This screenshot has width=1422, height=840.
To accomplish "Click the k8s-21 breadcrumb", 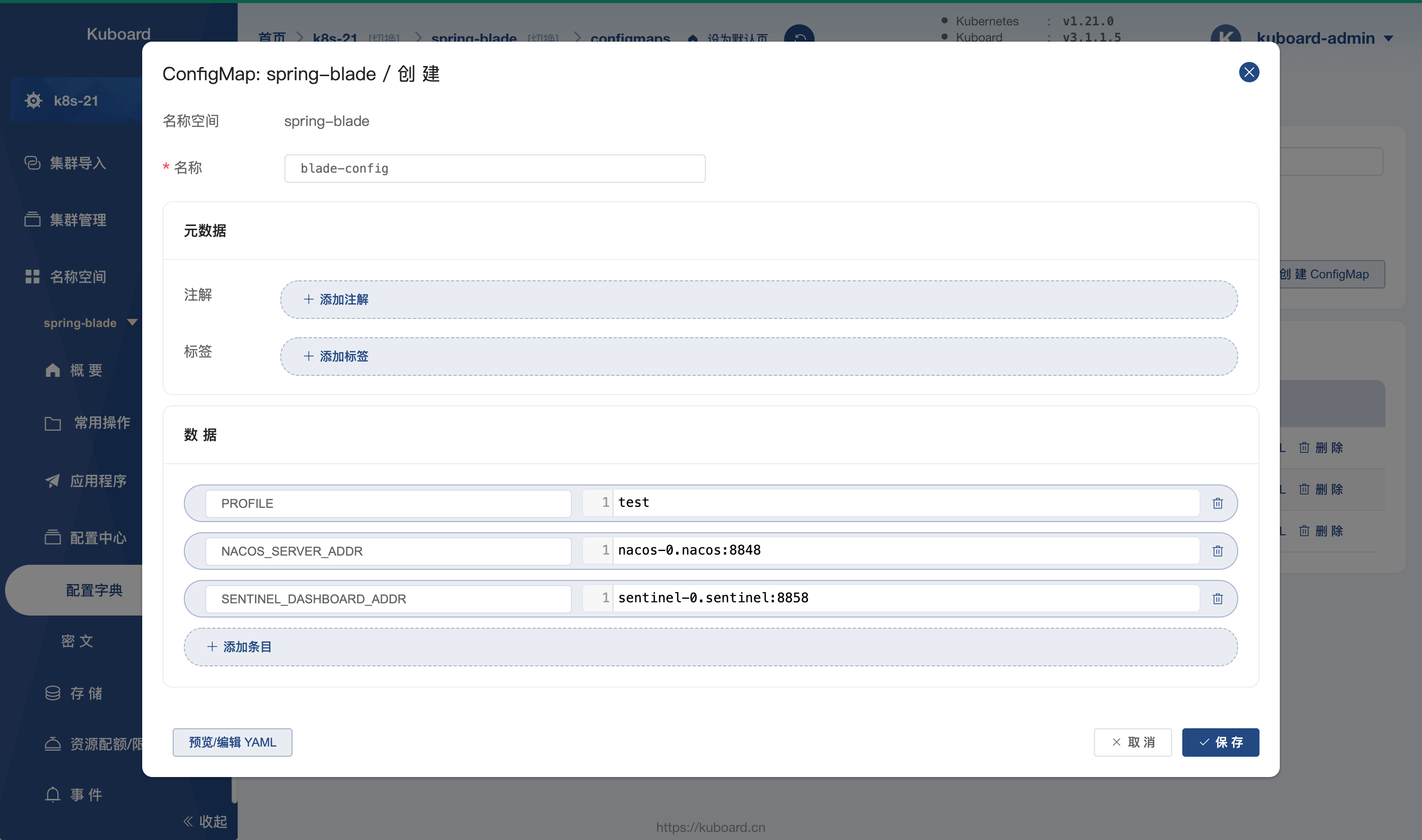I will 335,38.
